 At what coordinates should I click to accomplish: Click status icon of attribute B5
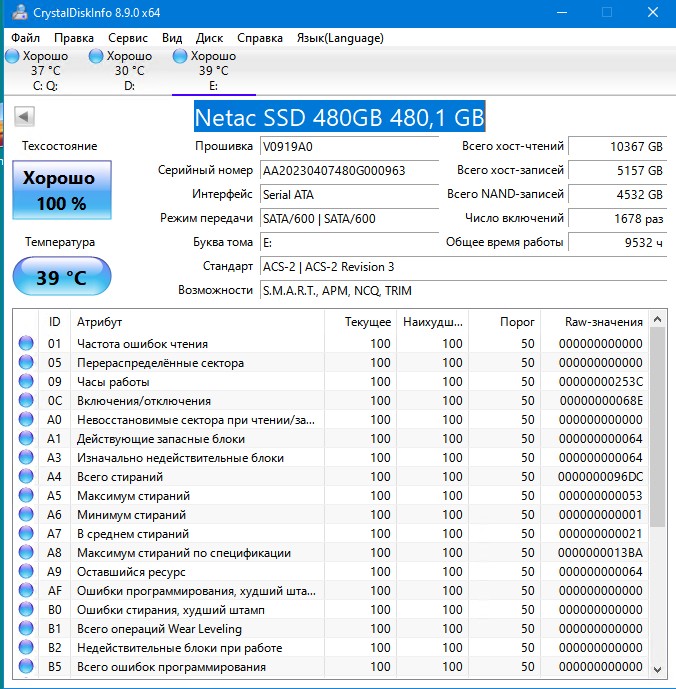pos(26,667)
